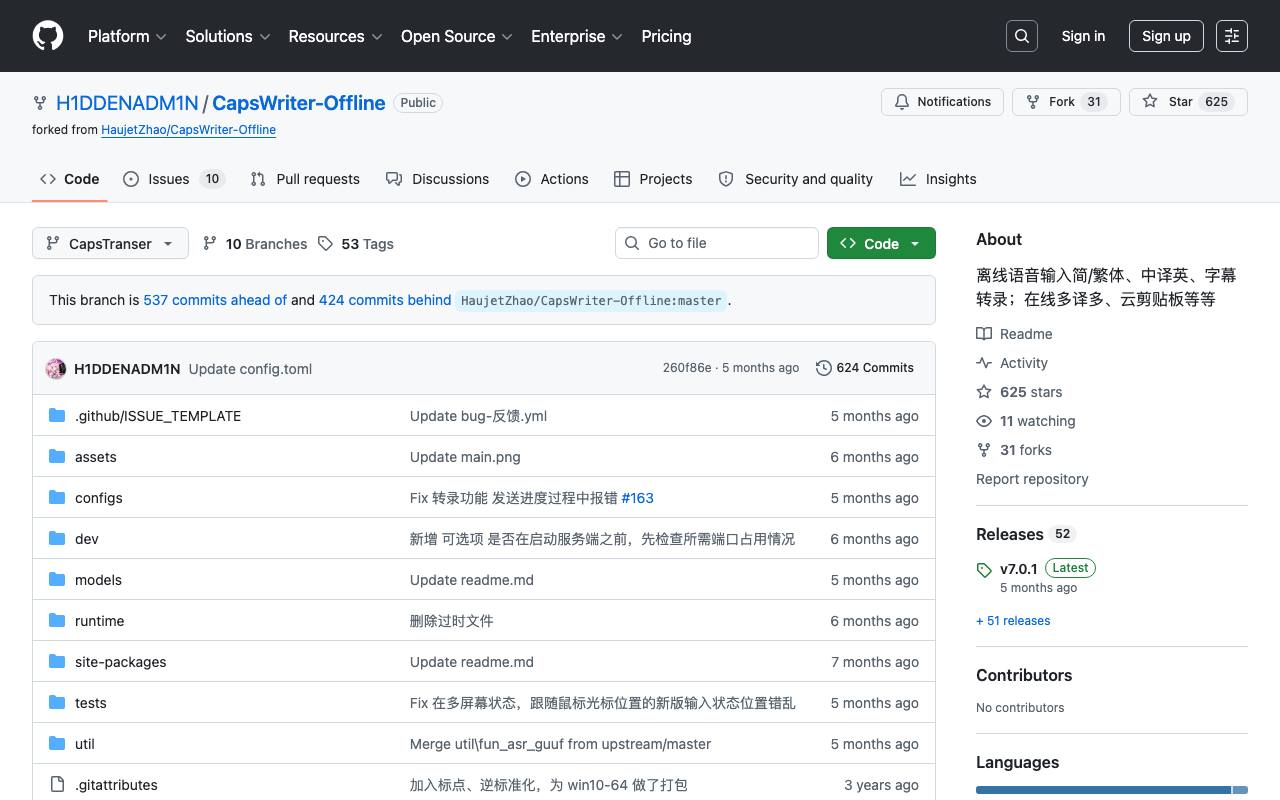The width and height of the screenshot is (1280, 800).
Task: Click the assets folder icon
Action: point(57,457)
